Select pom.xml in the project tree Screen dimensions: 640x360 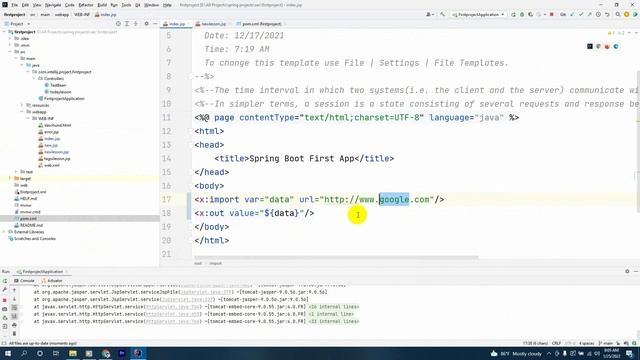click(x=28, y=218)
